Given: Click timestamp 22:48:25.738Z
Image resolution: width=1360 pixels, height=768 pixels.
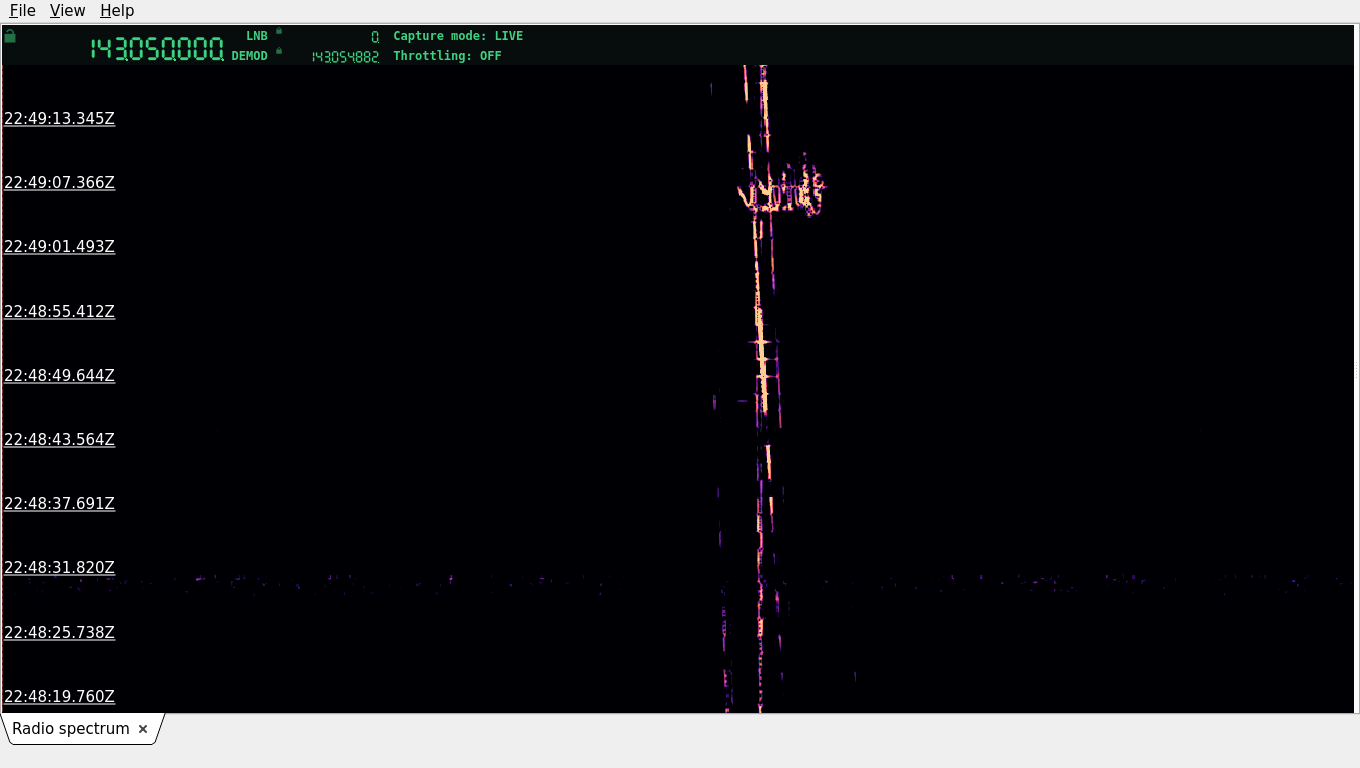Looking at the screenshot, I should click(x=59, y=632).
